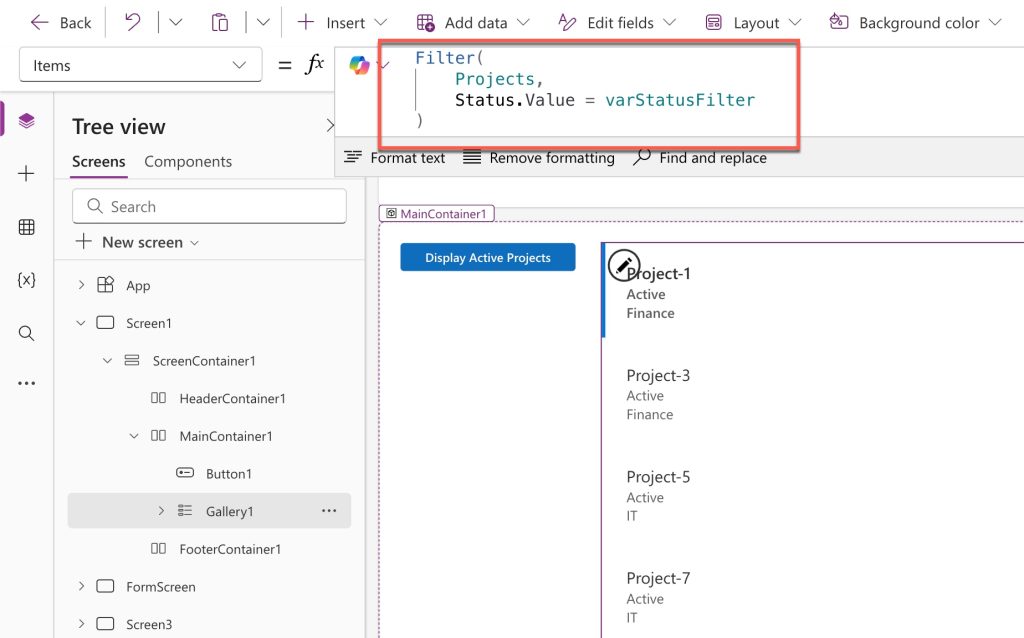The width and height of the screenshot is (1024, 638).
Task: Expand the Copilot chevron in formula bar
Action: tap(384, 64)
